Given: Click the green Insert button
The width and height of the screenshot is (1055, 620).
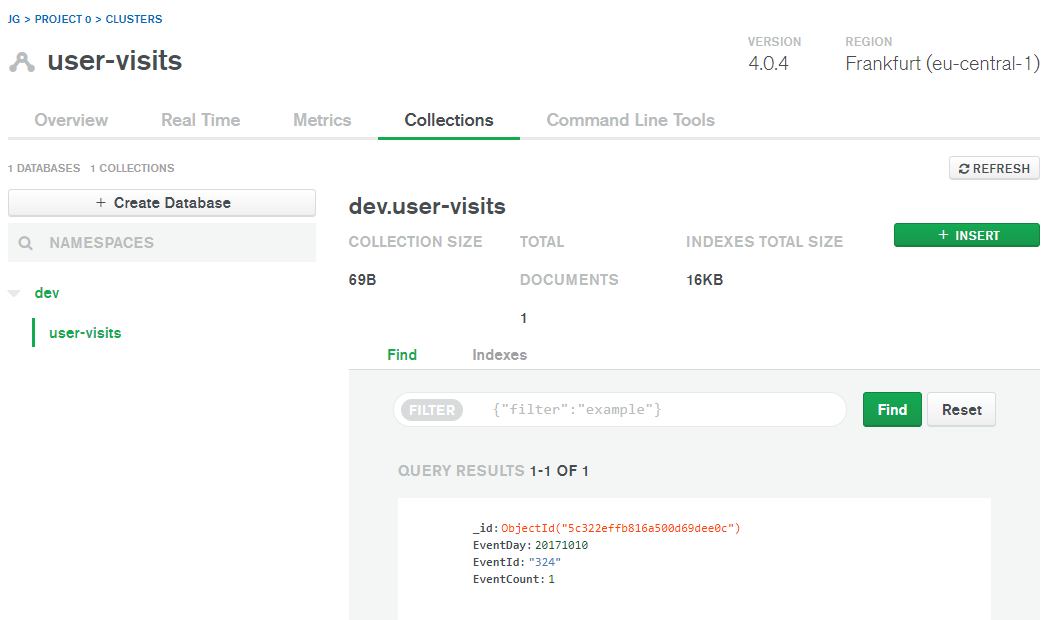Looking at the screenshot, I should click(966, 235).
